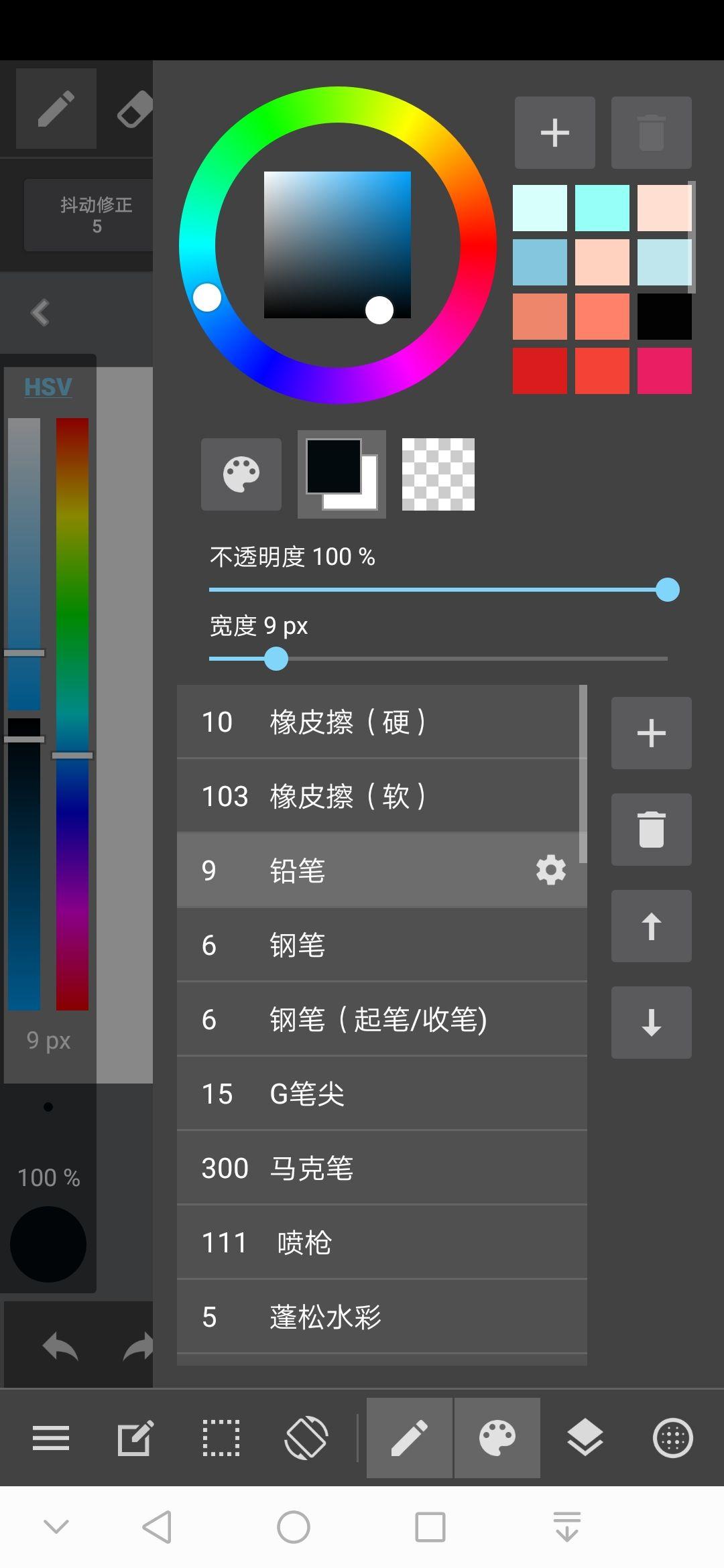Select the 马克笔 brush from list
Viewport: 724px width, 1568px height.
click(x=382, y=1168)
